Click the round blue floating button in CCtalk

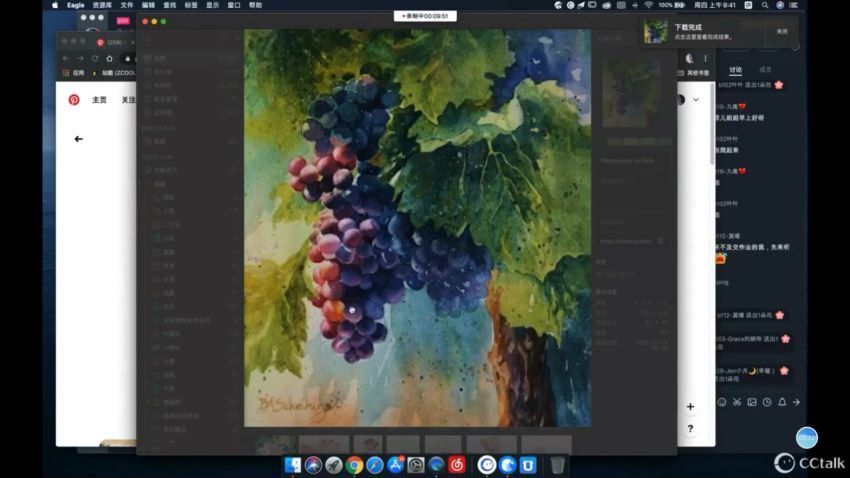click(807, 438)
